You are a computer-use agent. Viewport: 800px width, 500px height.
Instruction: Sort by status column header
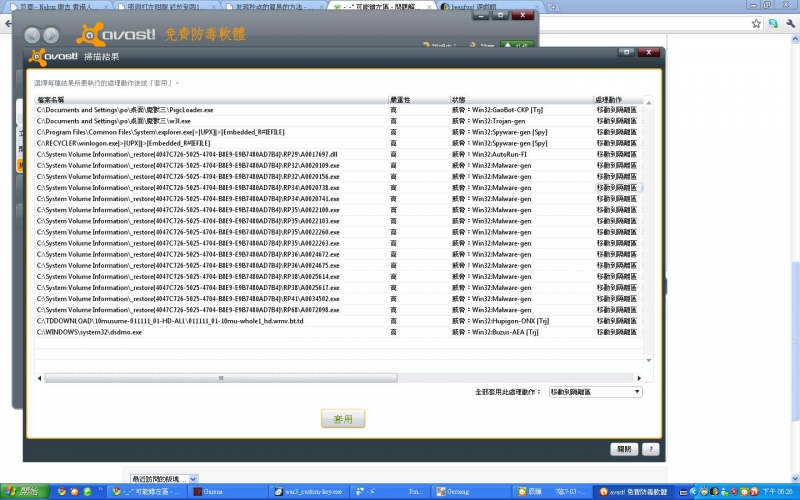tap(521, 99)
